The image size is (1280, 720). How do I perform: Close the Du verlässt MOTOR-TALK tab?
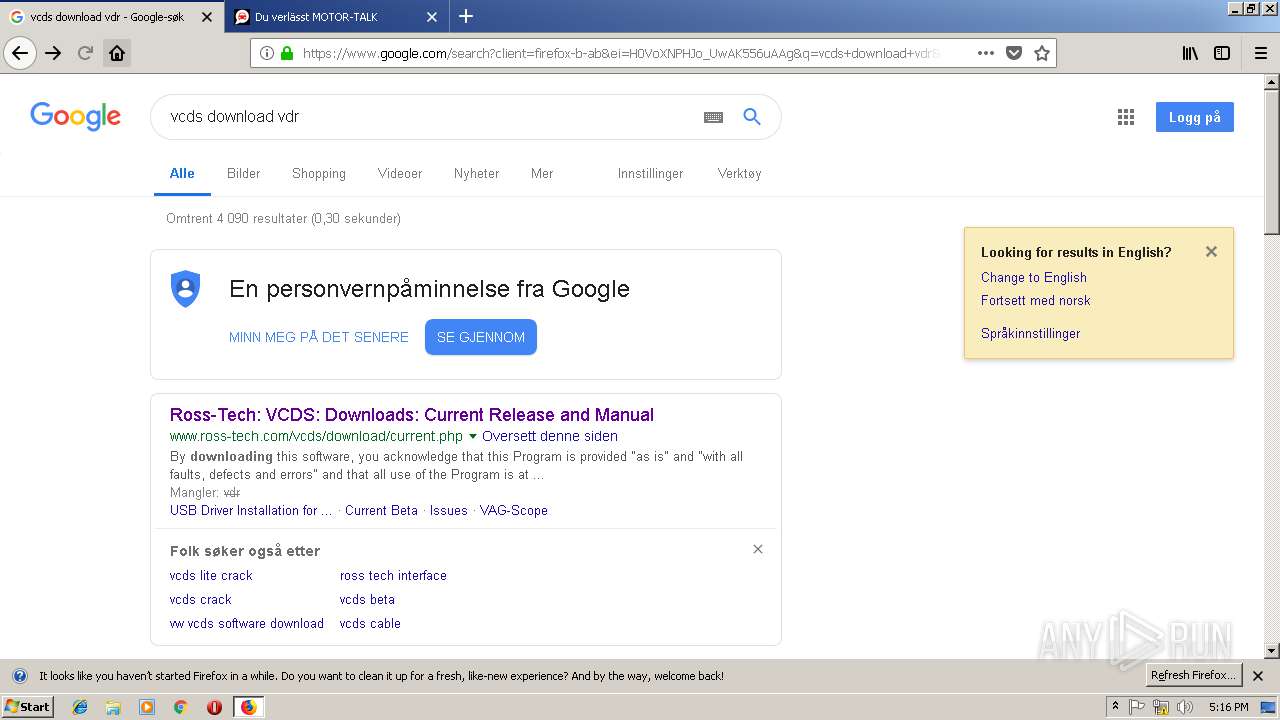click(432, 17)
